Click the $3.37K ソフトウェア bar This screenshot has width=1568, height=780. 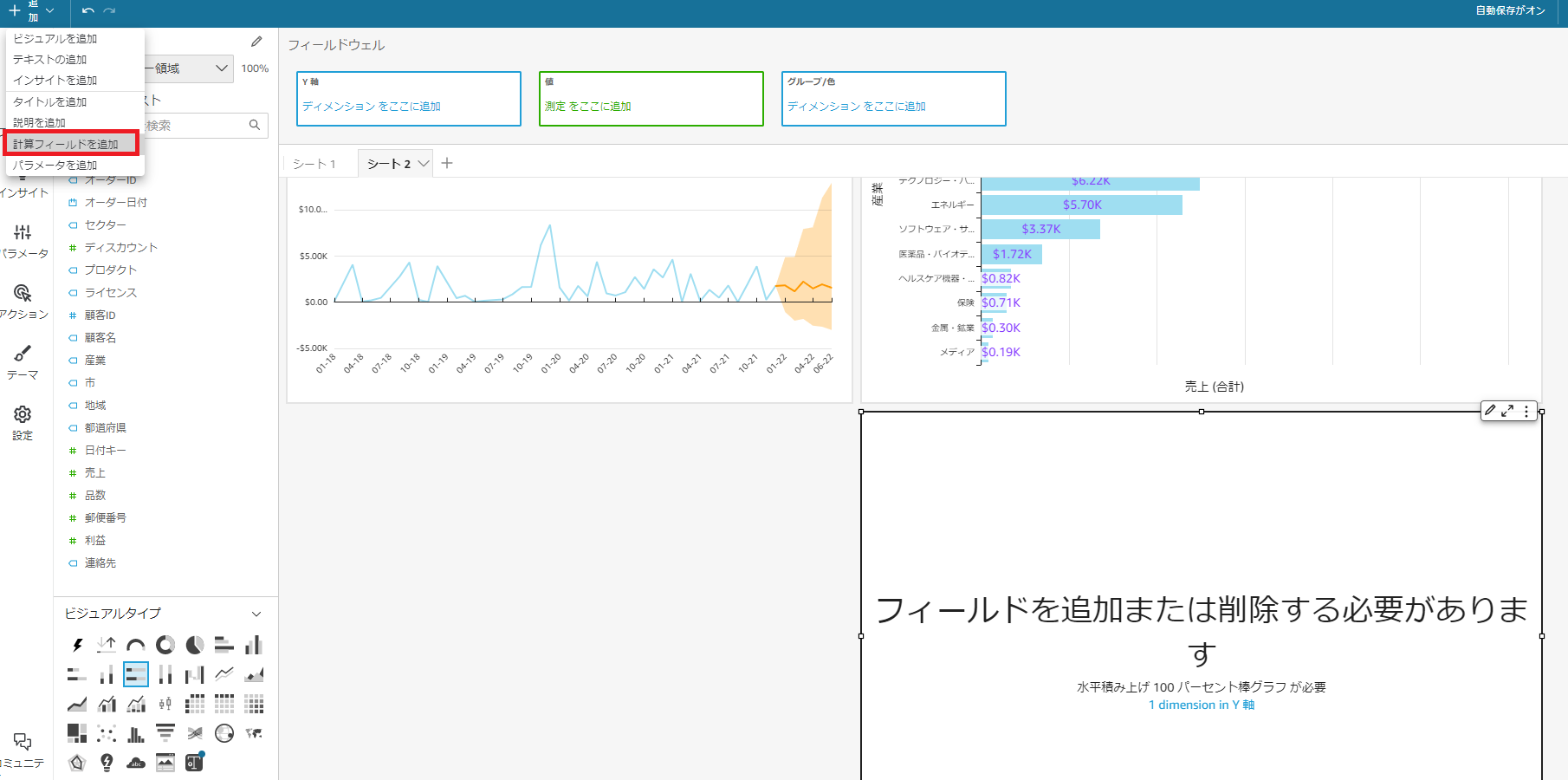[x=1040, y=229]
